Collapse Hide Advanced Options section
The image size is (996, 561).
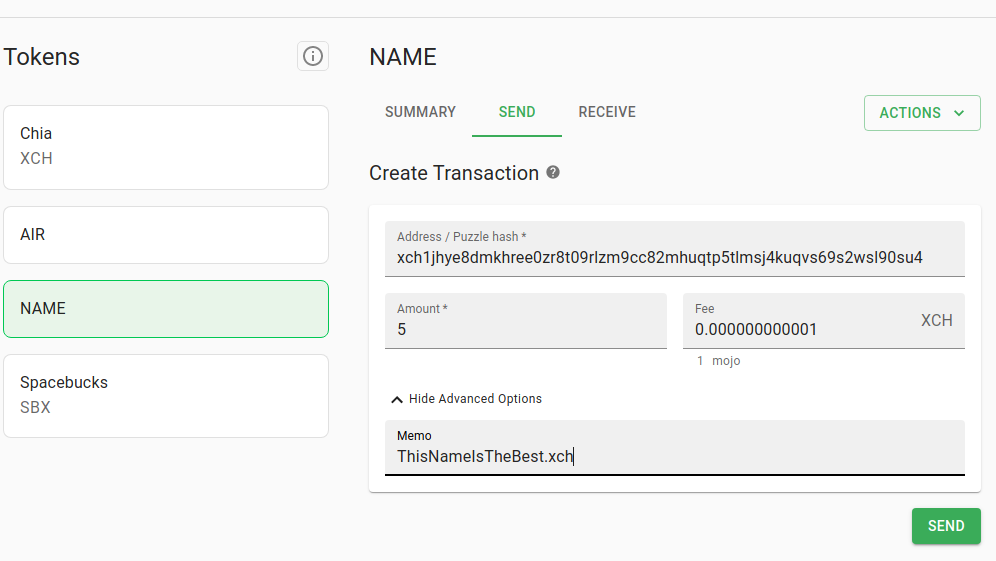pyautogui.click(x=467, y=399)
